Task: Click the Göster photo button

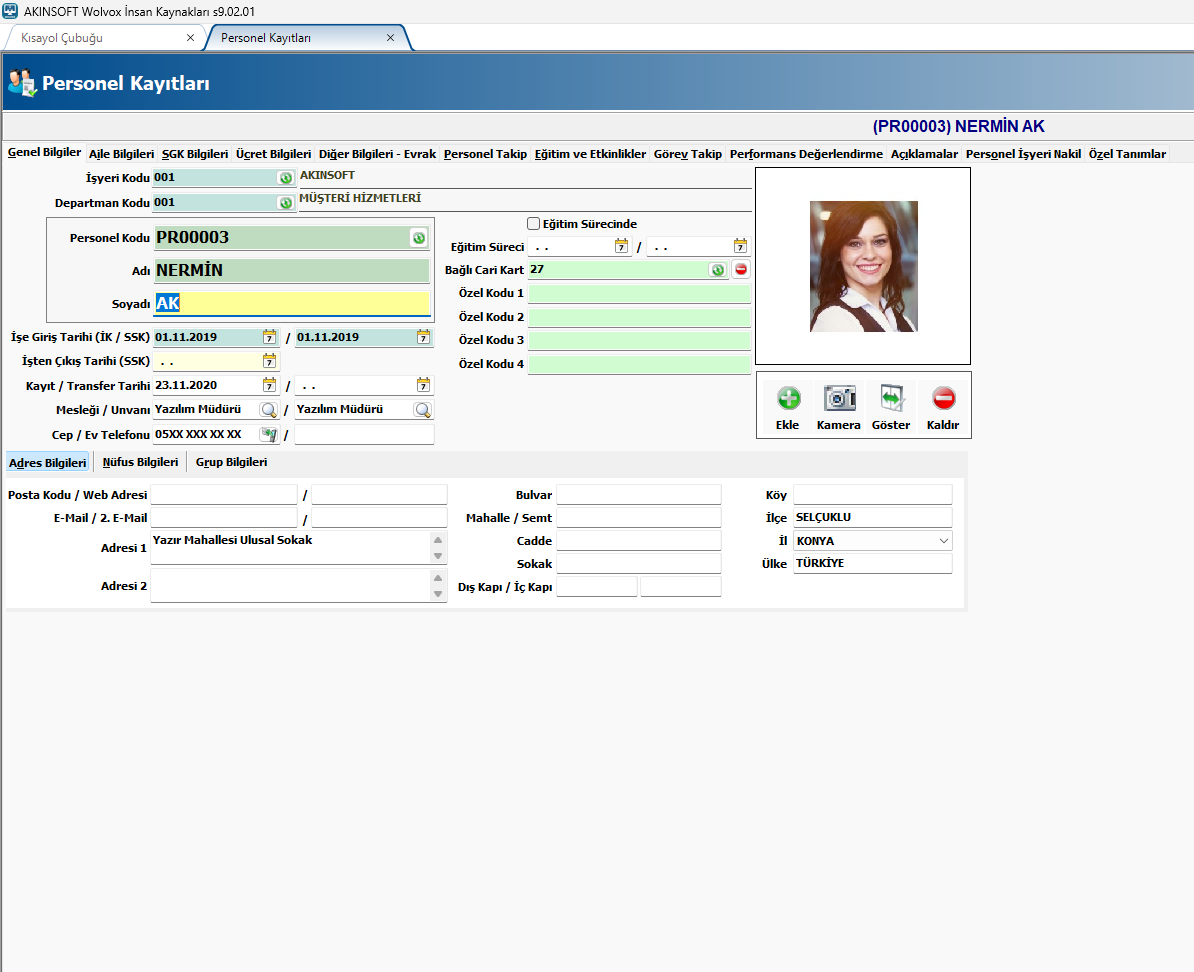Action: (x=891, y=408)
